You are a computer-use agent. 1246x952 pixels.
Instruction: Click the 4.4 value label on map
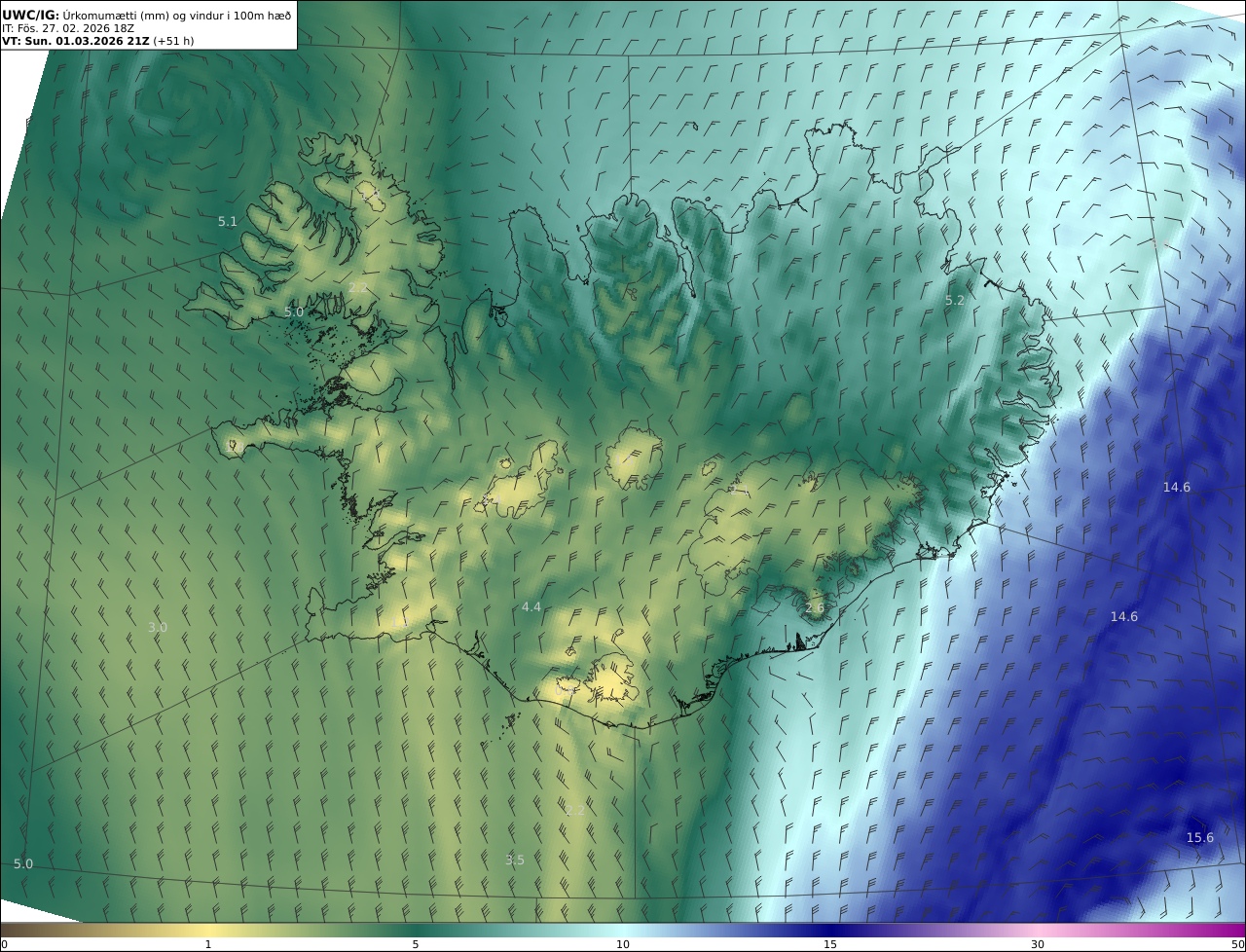point(531,607)
